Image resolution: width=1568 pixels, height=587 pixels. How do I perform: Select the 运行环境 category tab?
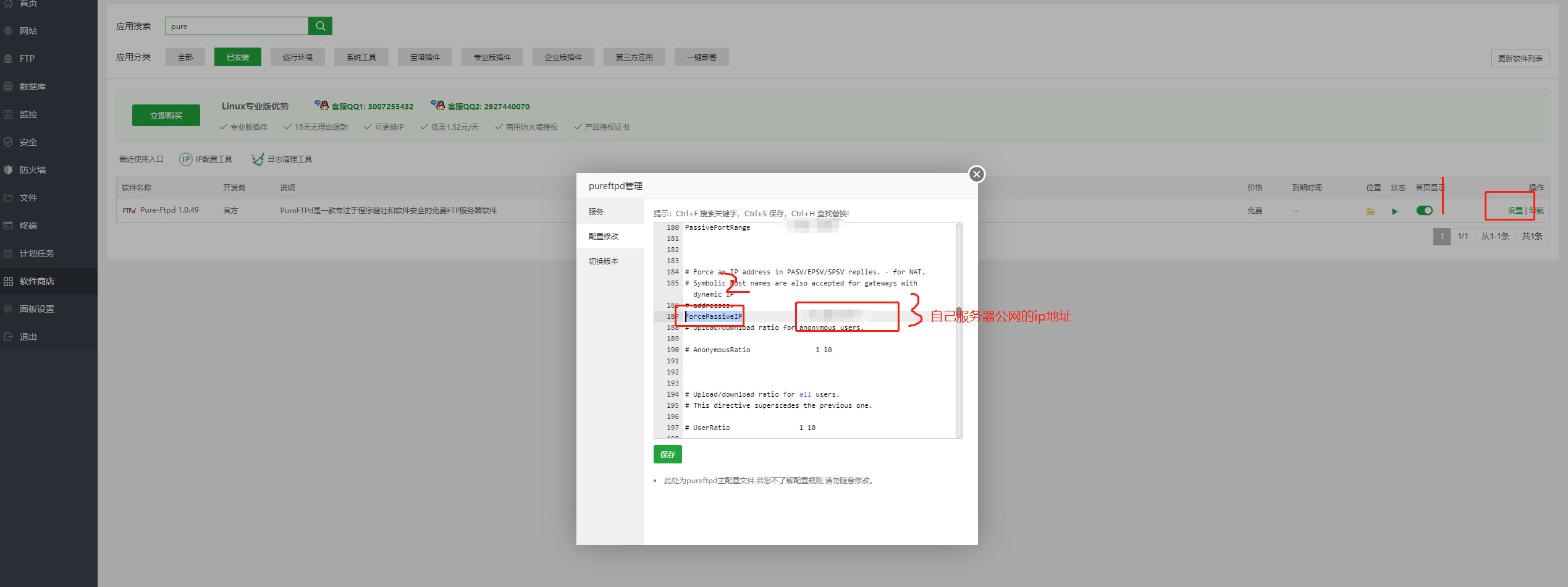pyautogui.click(x=298, y=57)
